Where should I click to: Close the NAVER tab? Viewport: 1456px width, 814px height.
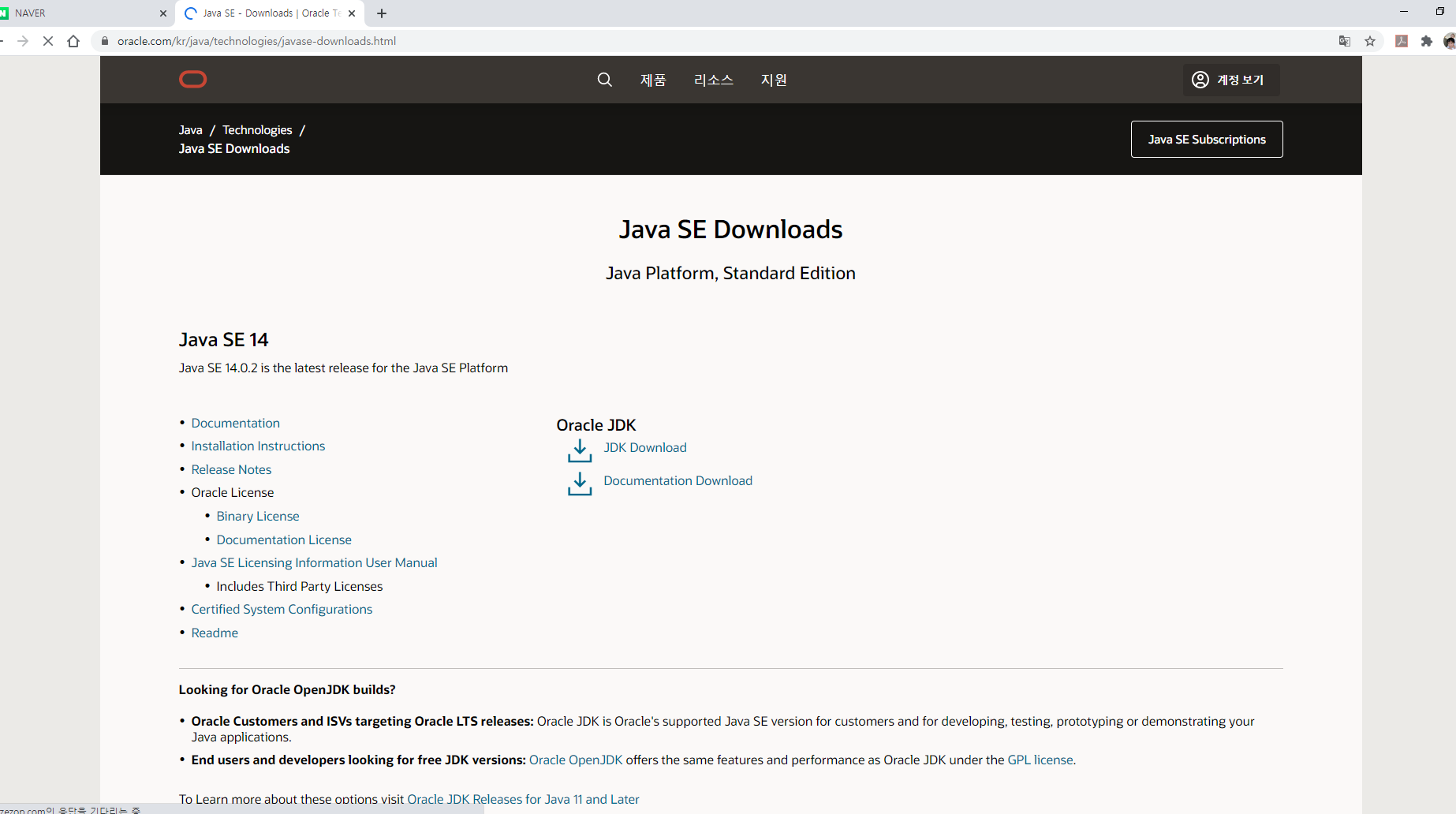tap(163, 13)
